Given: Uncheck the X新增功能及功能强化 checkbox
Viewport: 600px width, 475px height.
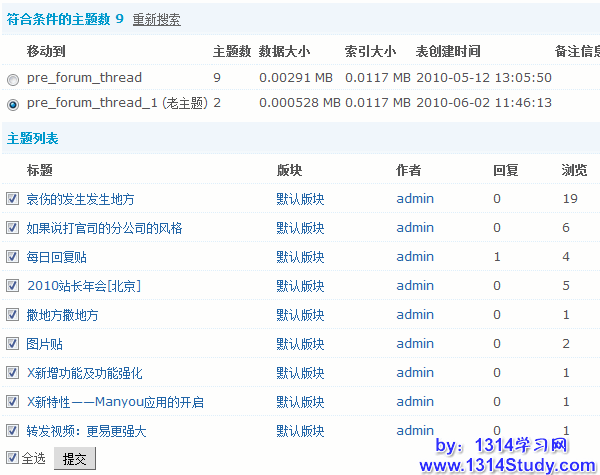Looking at the screenshot, I should tap(12, 373).
